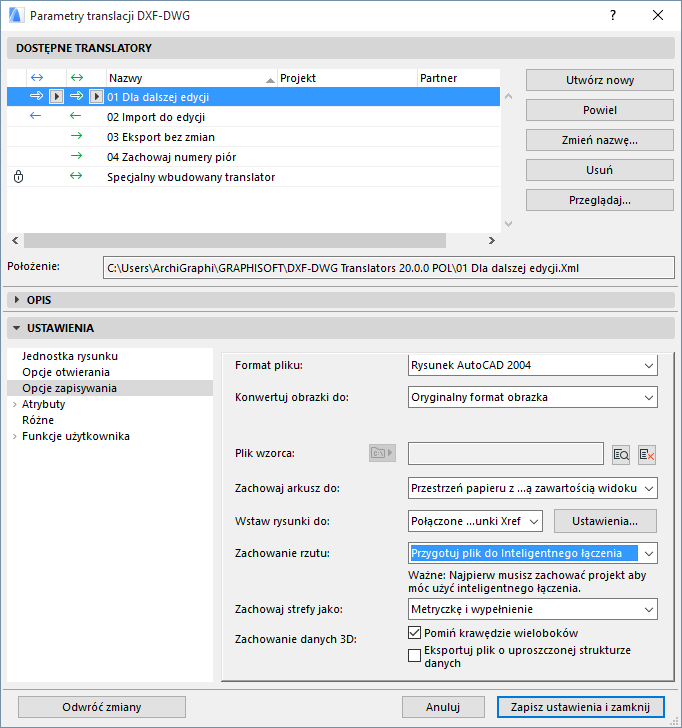Image resolution: width=682 pixels, height=728 pixels.
Task: Click Odwróć zmiany button
Action: pos(102,707)
